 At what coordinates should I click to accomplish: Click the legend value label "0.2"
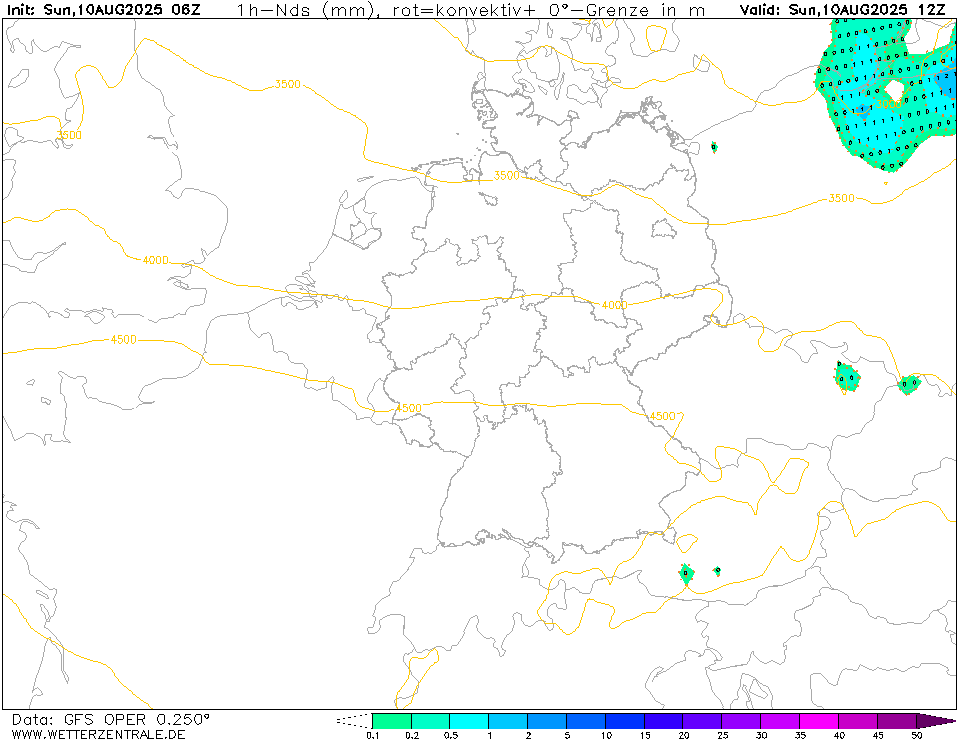pyautogui.click(x=412, y=735)
